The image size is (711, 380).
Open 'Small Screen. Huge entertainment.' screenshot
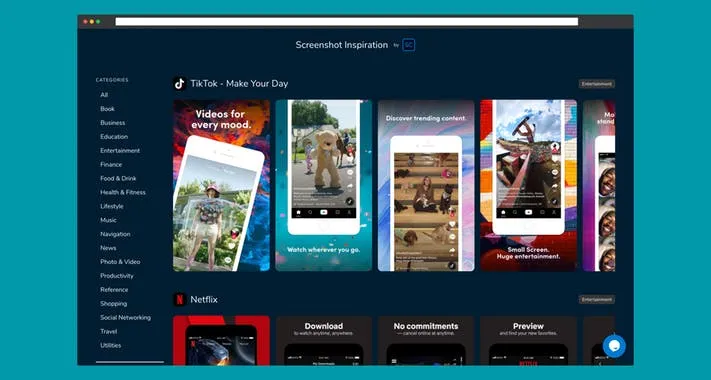[529, 185]
